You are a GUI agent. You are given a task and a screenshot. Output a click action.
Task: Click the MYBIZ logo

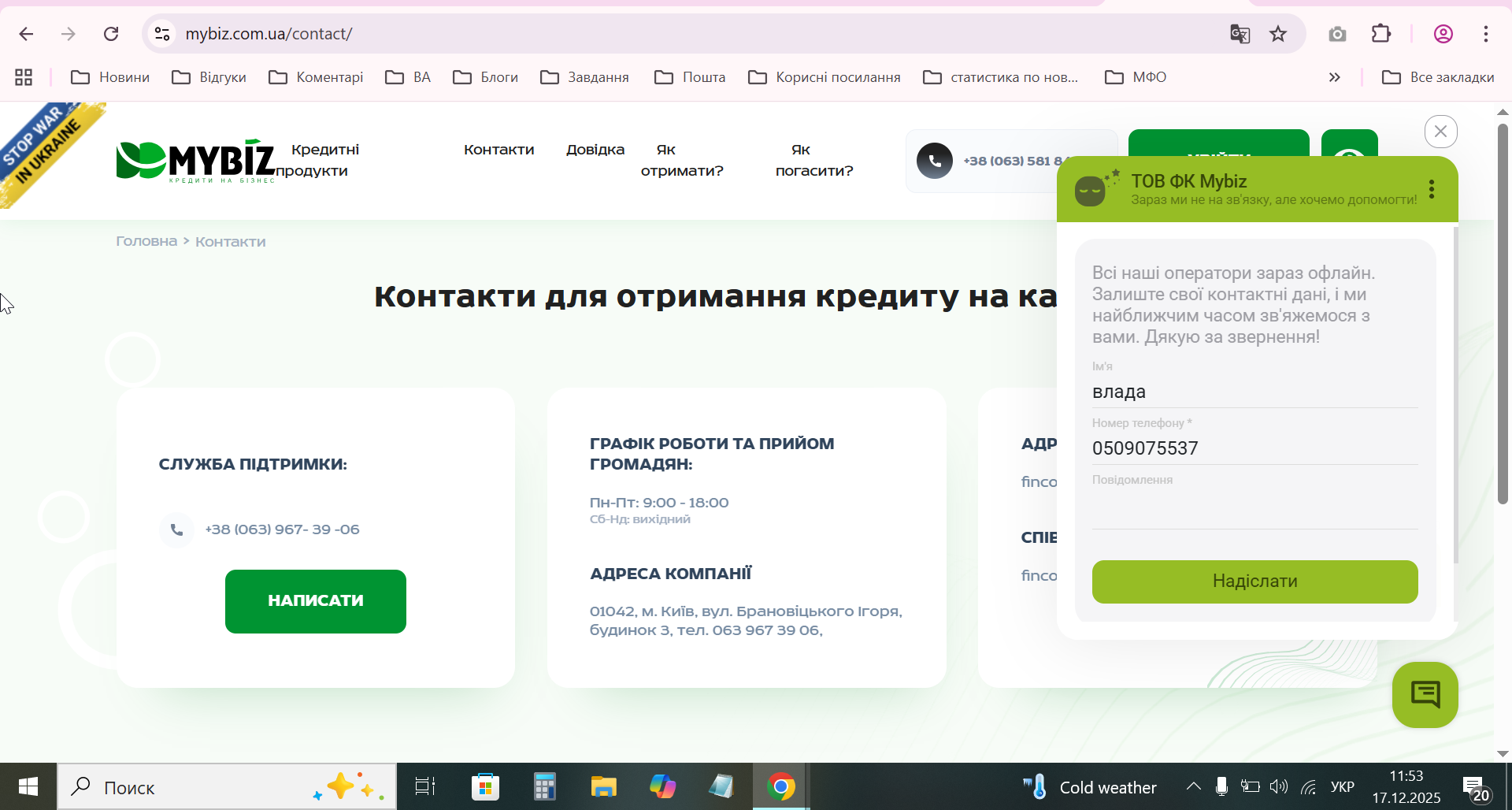[x=196, y=162]
